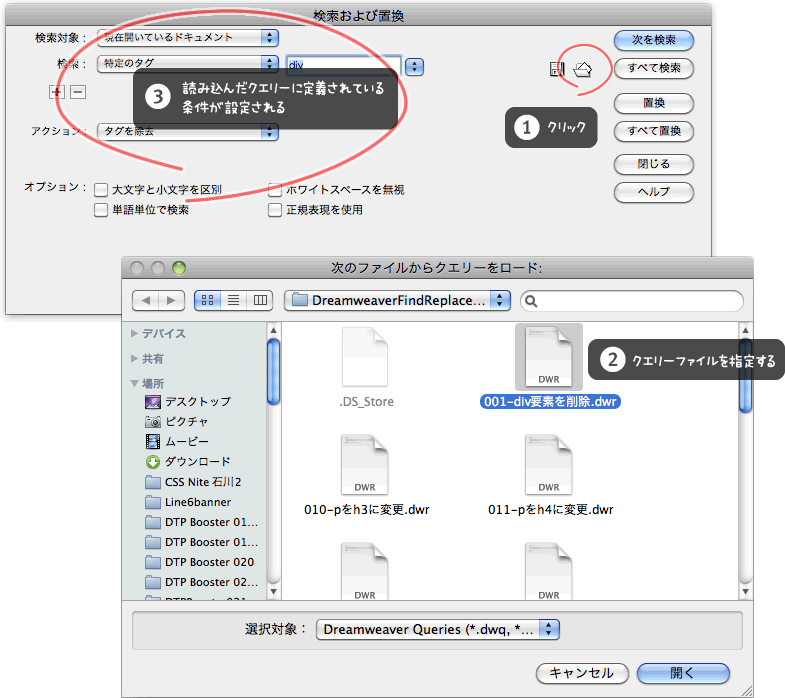Click the file dialog search field
785x698 pixels.
(632, 301)
